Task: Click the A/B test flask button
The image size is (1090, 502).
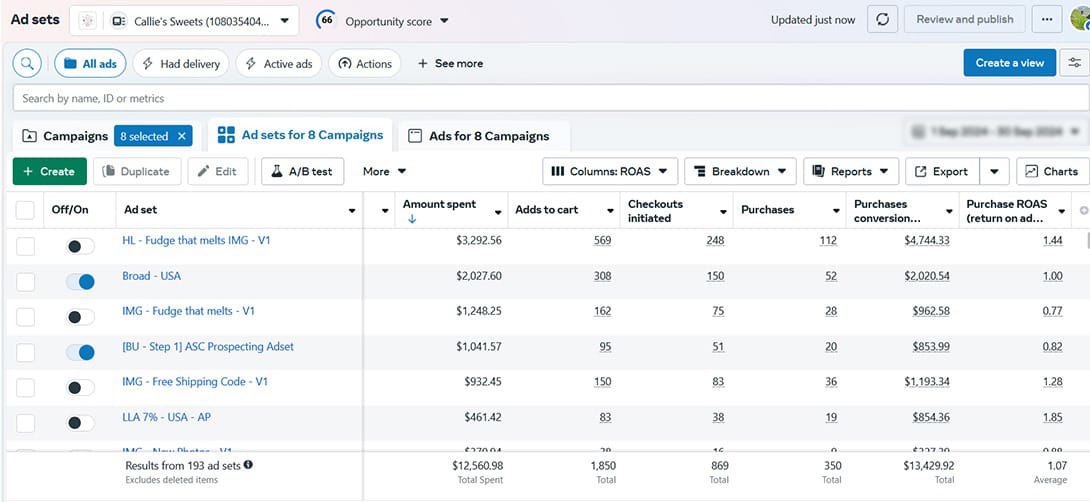Action: coord(302,171)
